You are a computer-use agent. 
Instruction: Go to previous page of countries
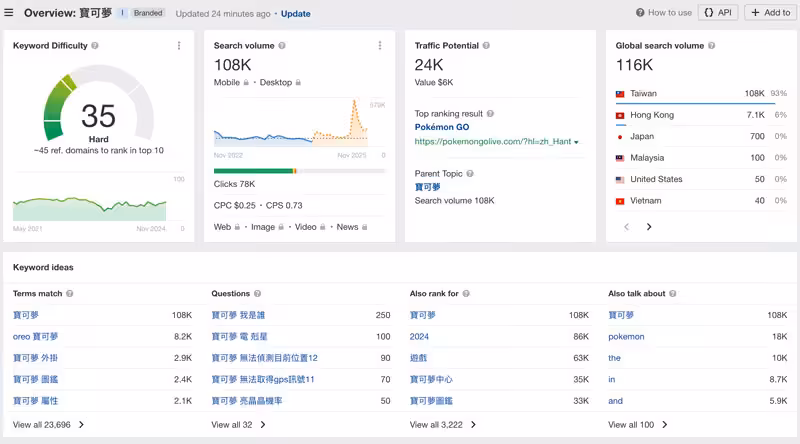click(x=627, y=227)
